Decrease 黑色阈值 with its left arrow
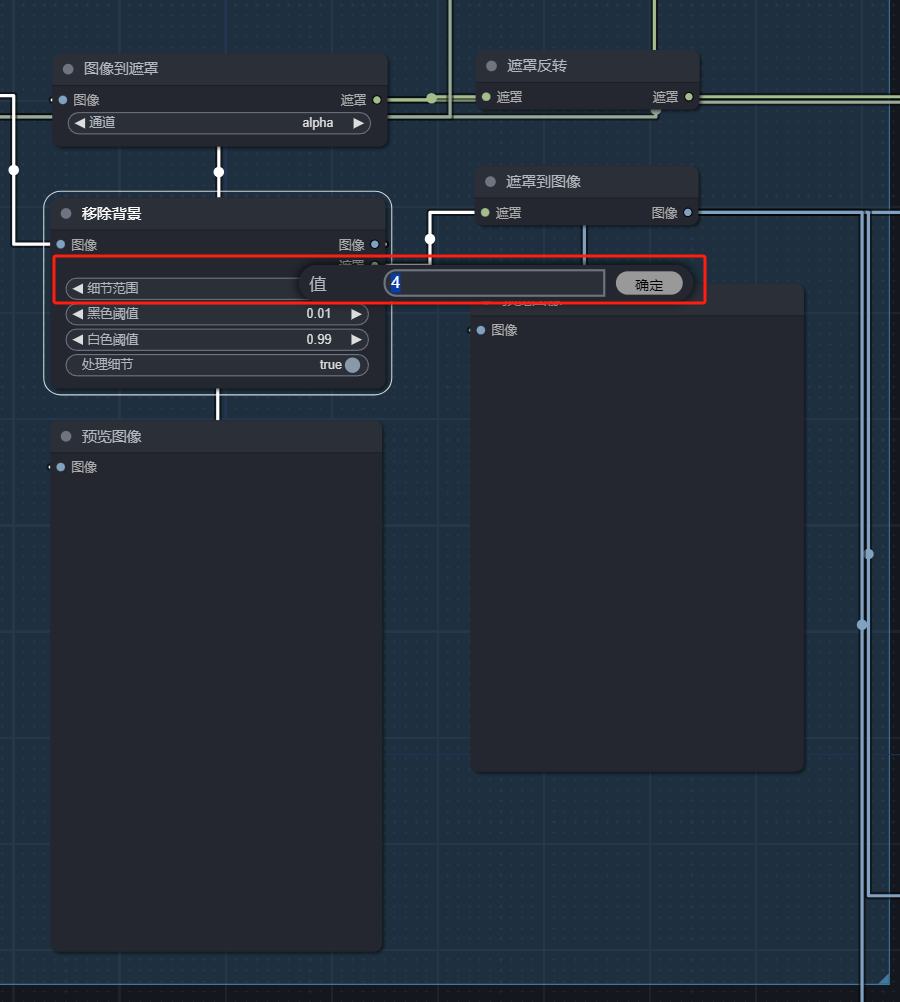 tap(78, 314)
